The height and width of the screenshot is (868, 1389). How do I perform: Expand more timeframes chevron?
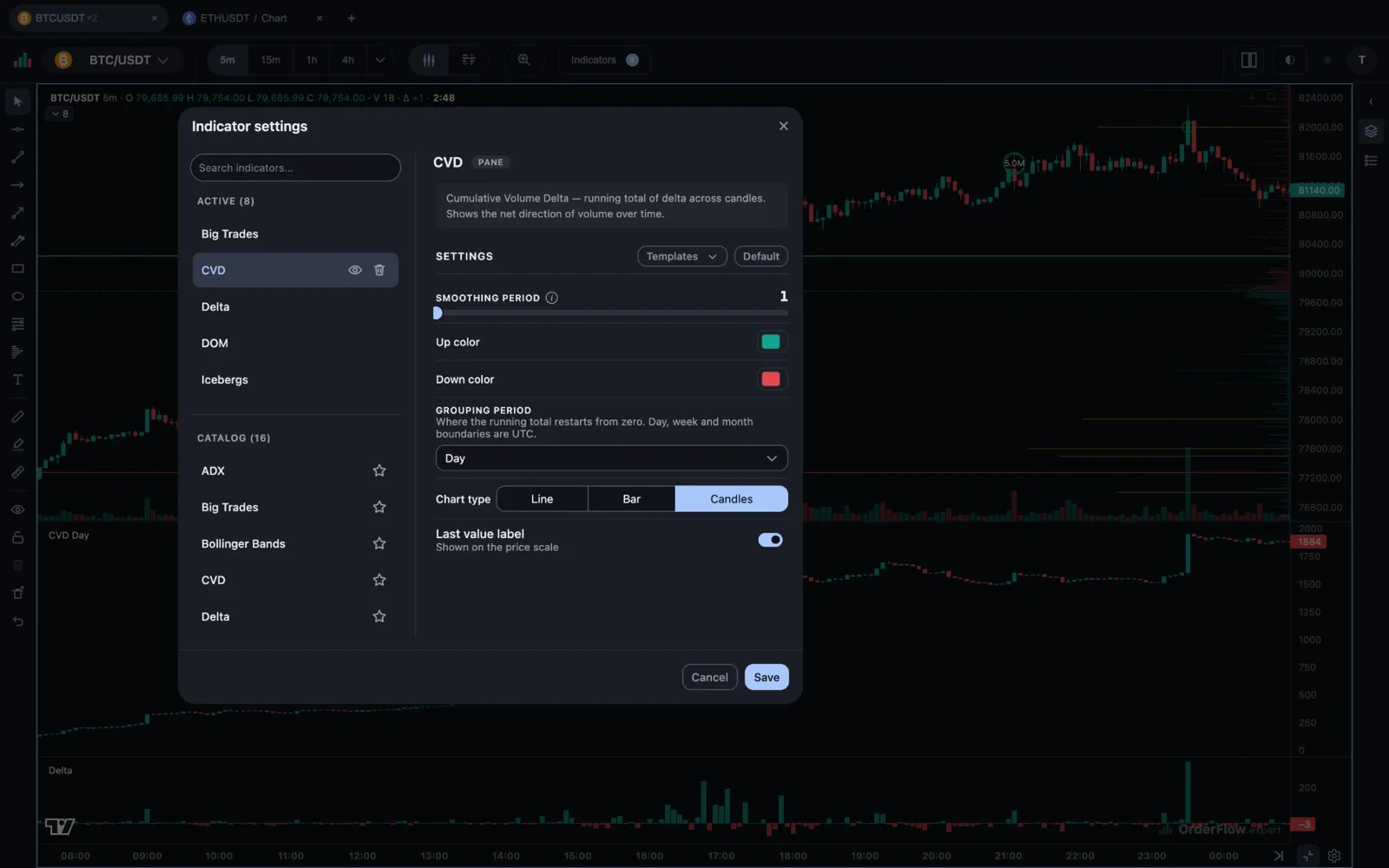[x=380, y=60]
